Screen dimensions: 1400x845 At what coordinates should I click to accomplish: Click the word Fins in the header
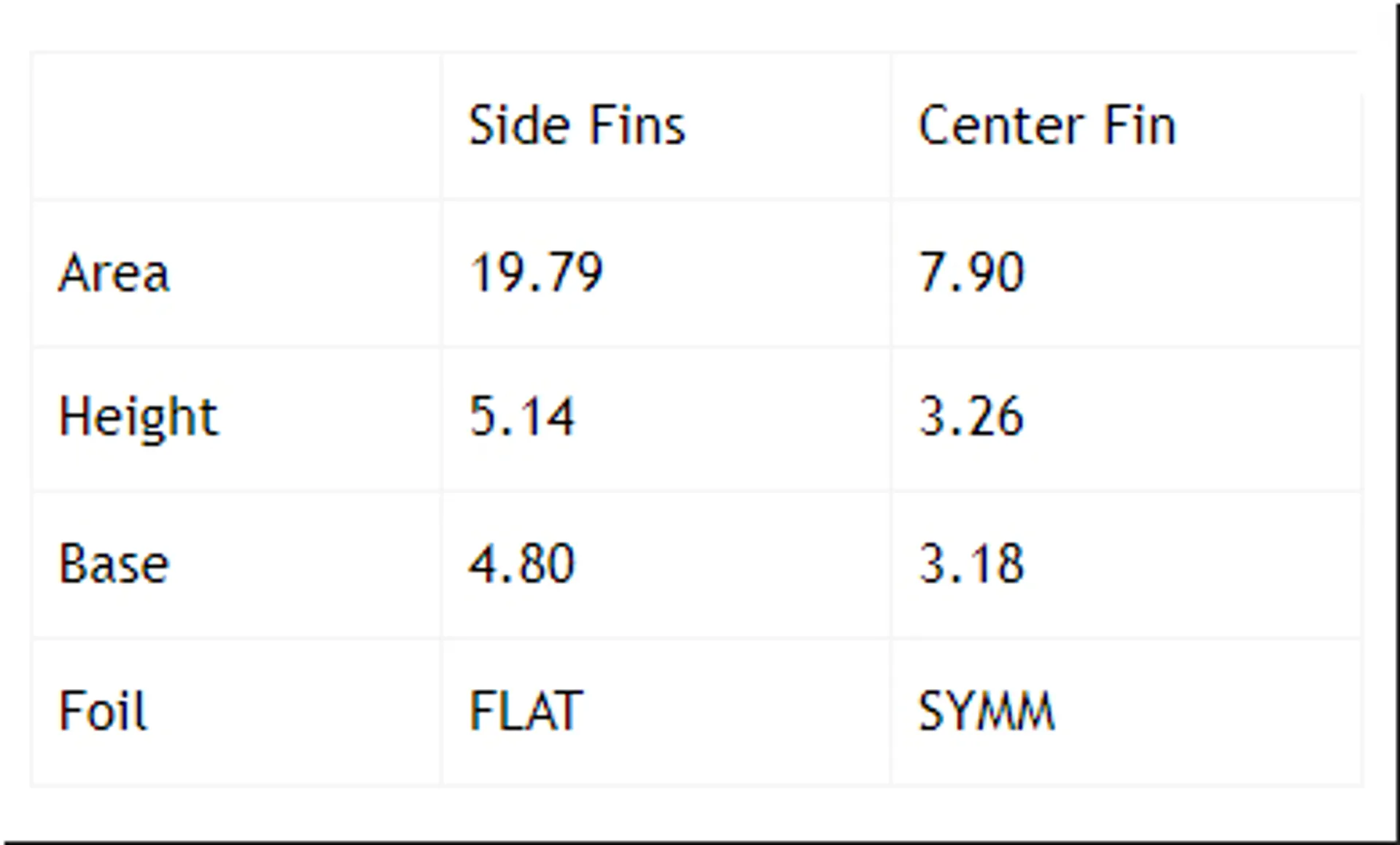(x=637, y=125)
